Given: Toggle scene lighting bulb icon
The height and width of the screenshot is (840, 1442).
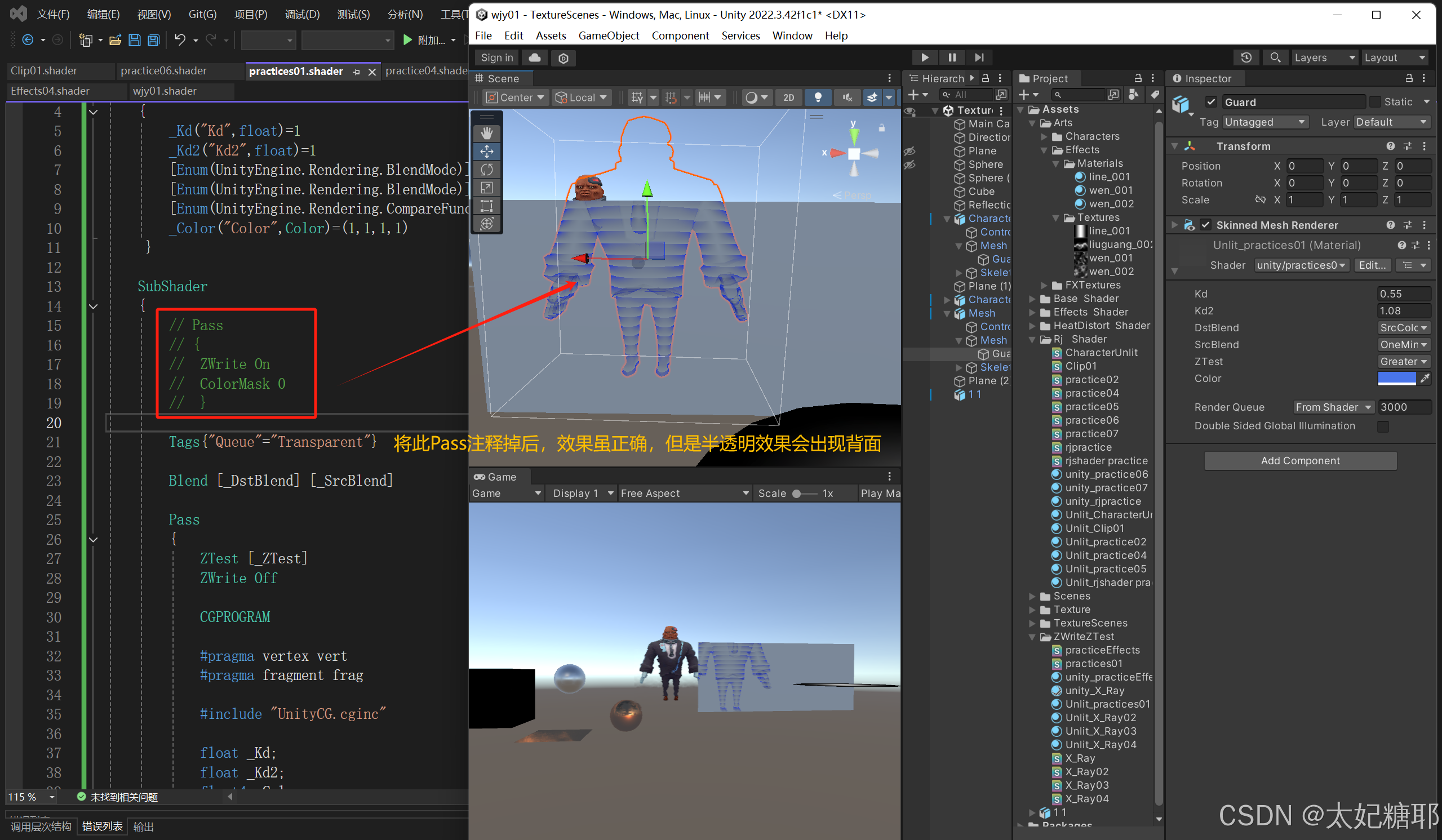Looking at the screenshot, I should tap(818, 97).
